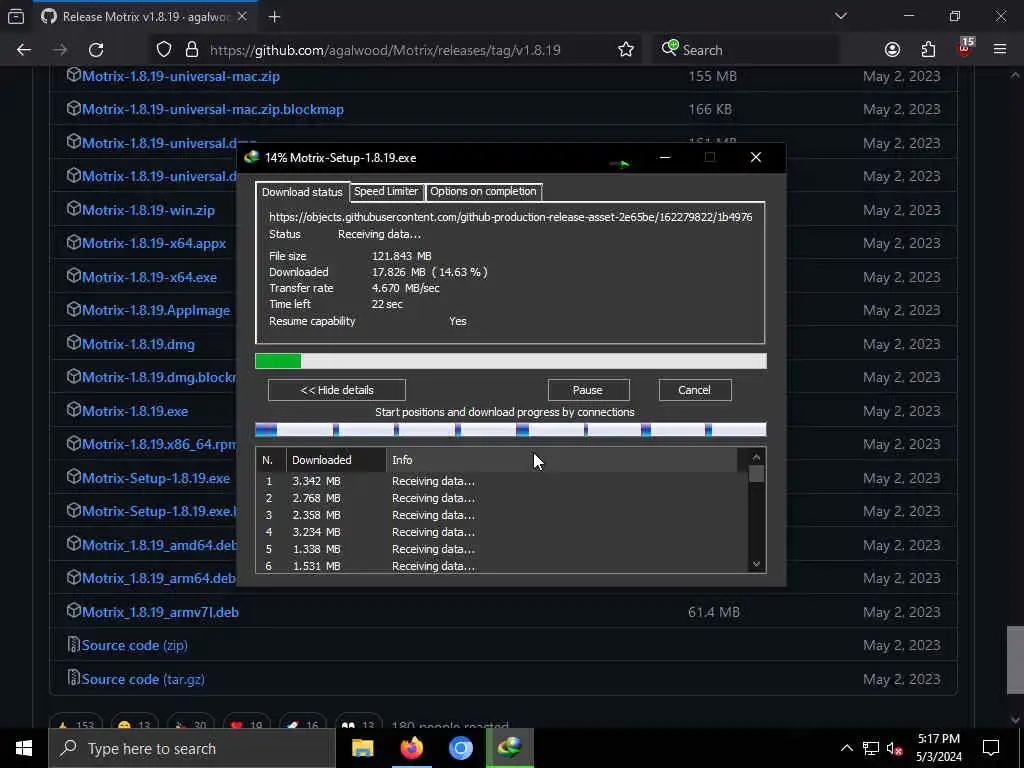The height and width of the screenshot is (768, 1024).
Task: Download Motrix_1.8.19_armv7l.deb
Action: (x=161, y=613)
